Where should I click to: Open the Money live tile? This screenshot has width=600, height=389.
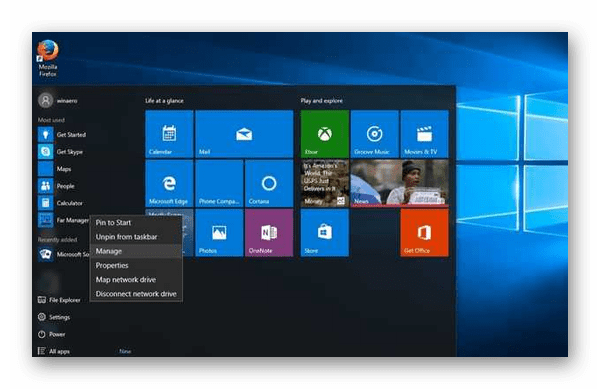coord(324,184)
